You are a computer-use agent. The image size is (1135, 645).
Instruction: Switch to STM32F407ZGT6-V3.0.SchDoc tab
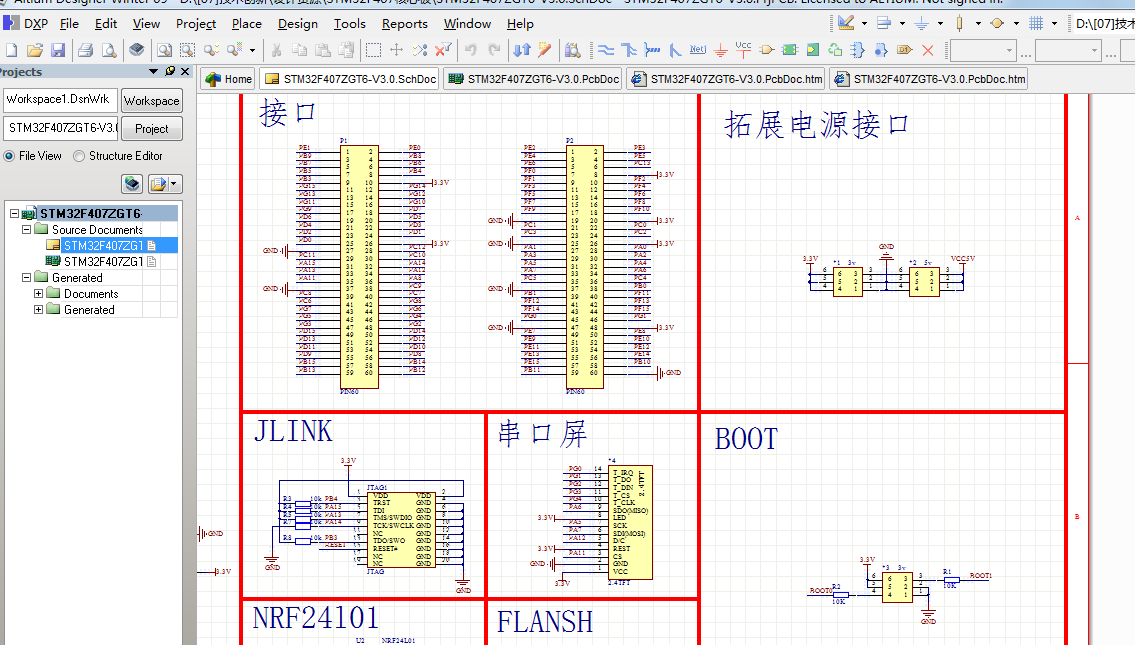350,79
